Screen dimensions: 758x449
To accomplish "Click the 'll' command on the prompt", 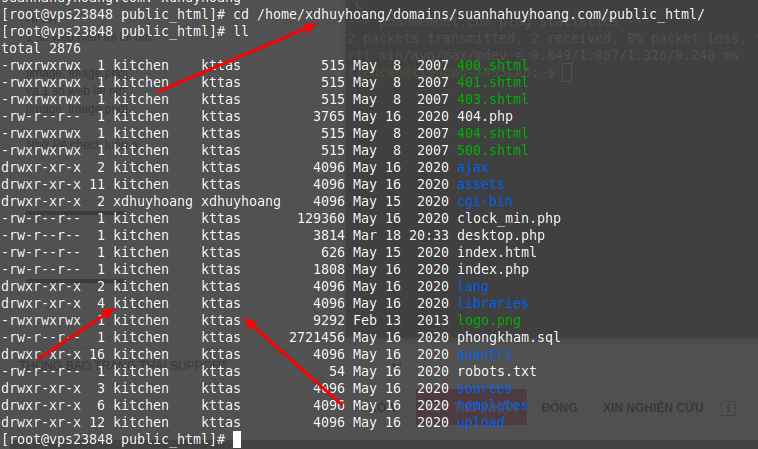I will pyautogui.click(x=241, y=31).
